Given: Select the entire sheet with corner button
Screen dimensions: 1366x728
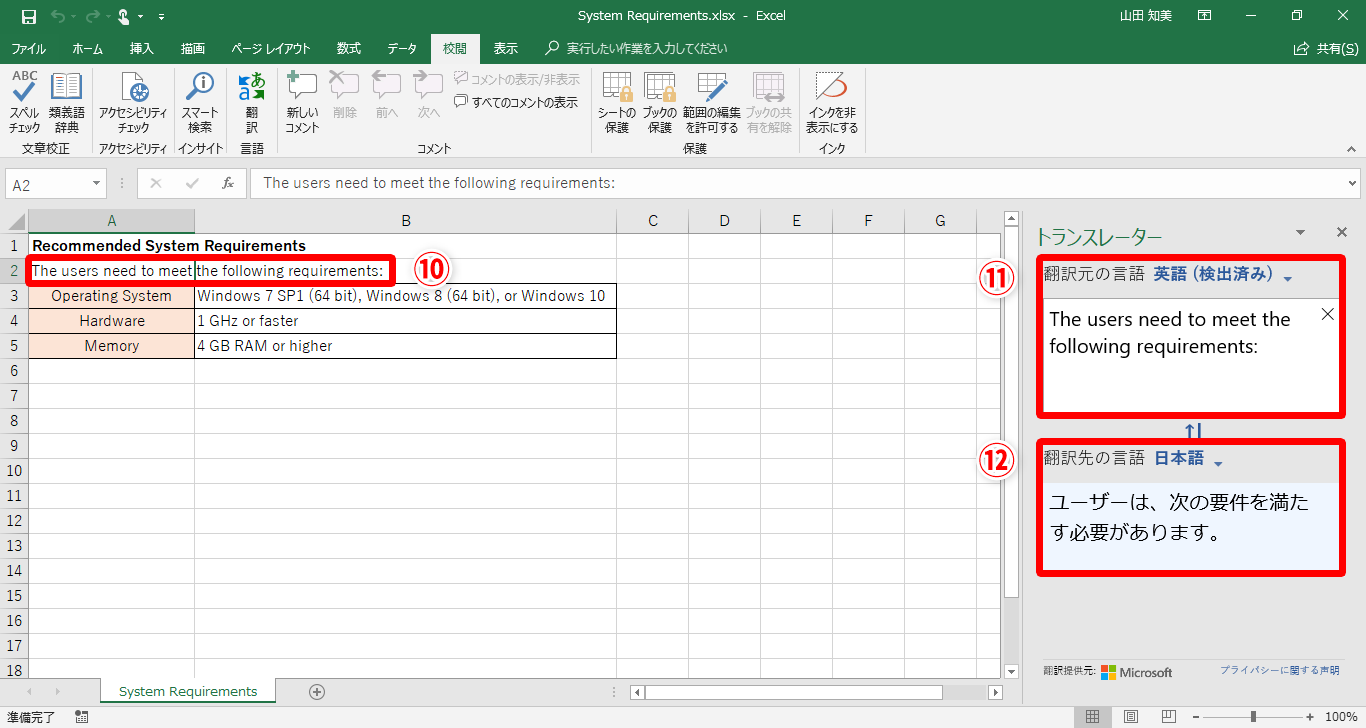Looking at the screenshot, I should tap(15, 221).
